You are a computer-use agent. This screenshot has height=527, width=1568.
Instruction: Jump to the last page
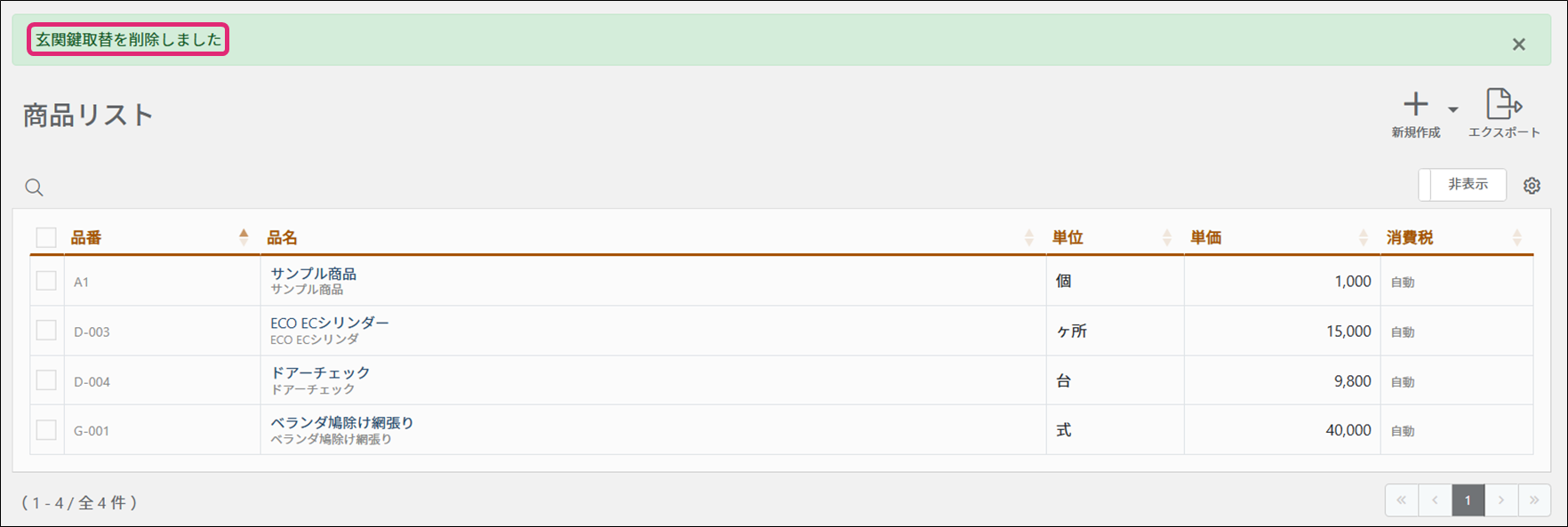pyautogui.click(x=1534, y=500)
